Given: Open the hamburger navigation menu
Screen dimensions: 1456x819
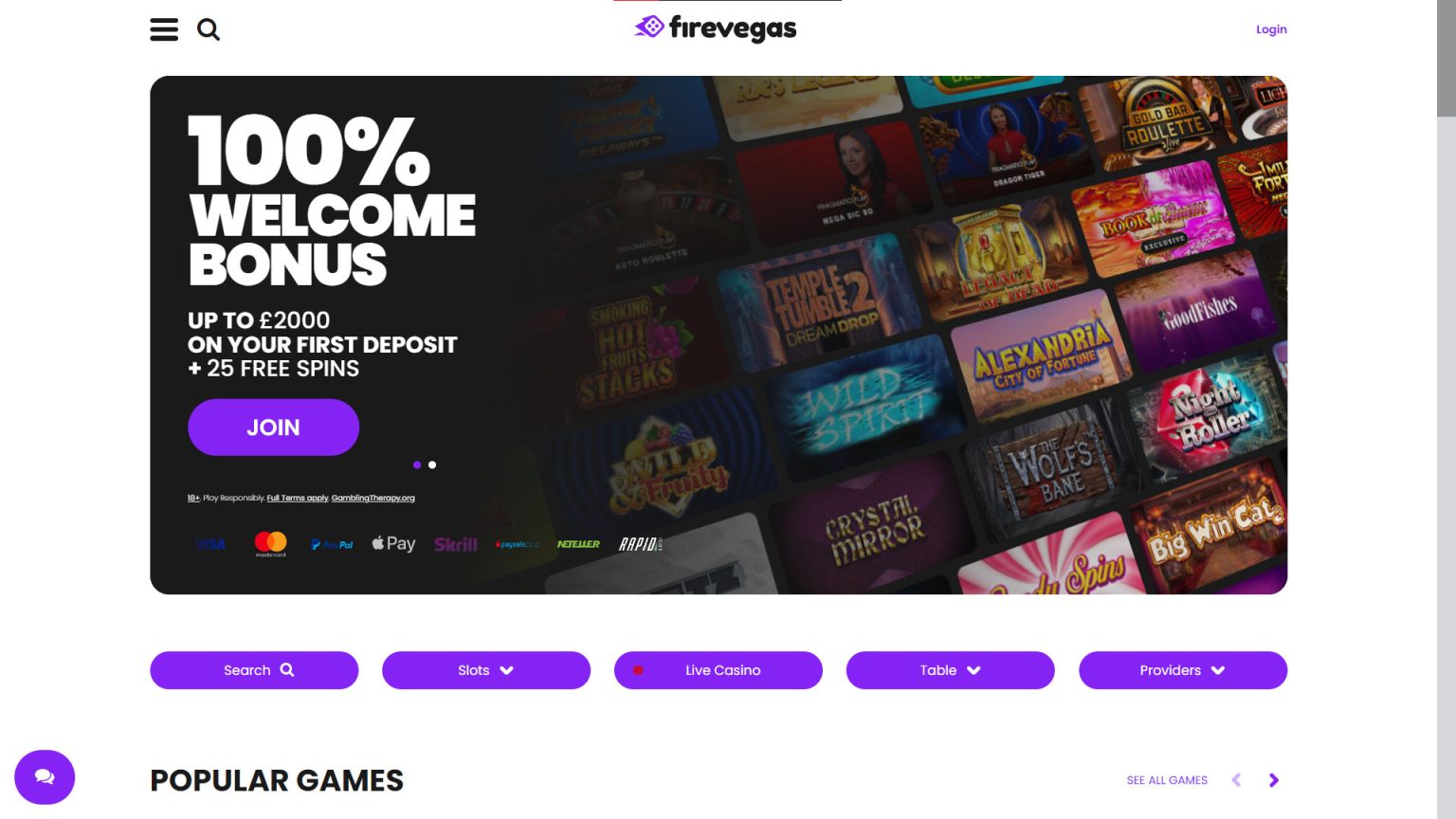Looking at the screenshot, I should click(x=164, y=29).
